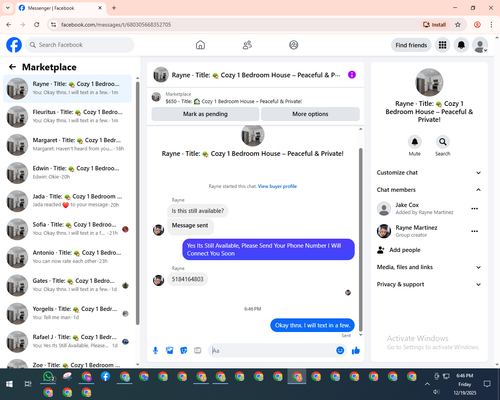Open the Jada conversation
This screenshot has height=400, width=500.
coord(68,201)
